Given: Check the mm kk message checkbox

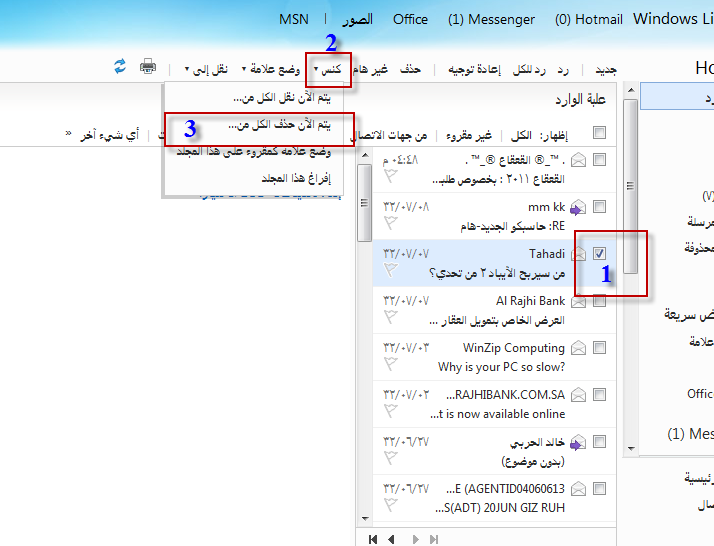Looking at the screenshot, I should (599, 206).
